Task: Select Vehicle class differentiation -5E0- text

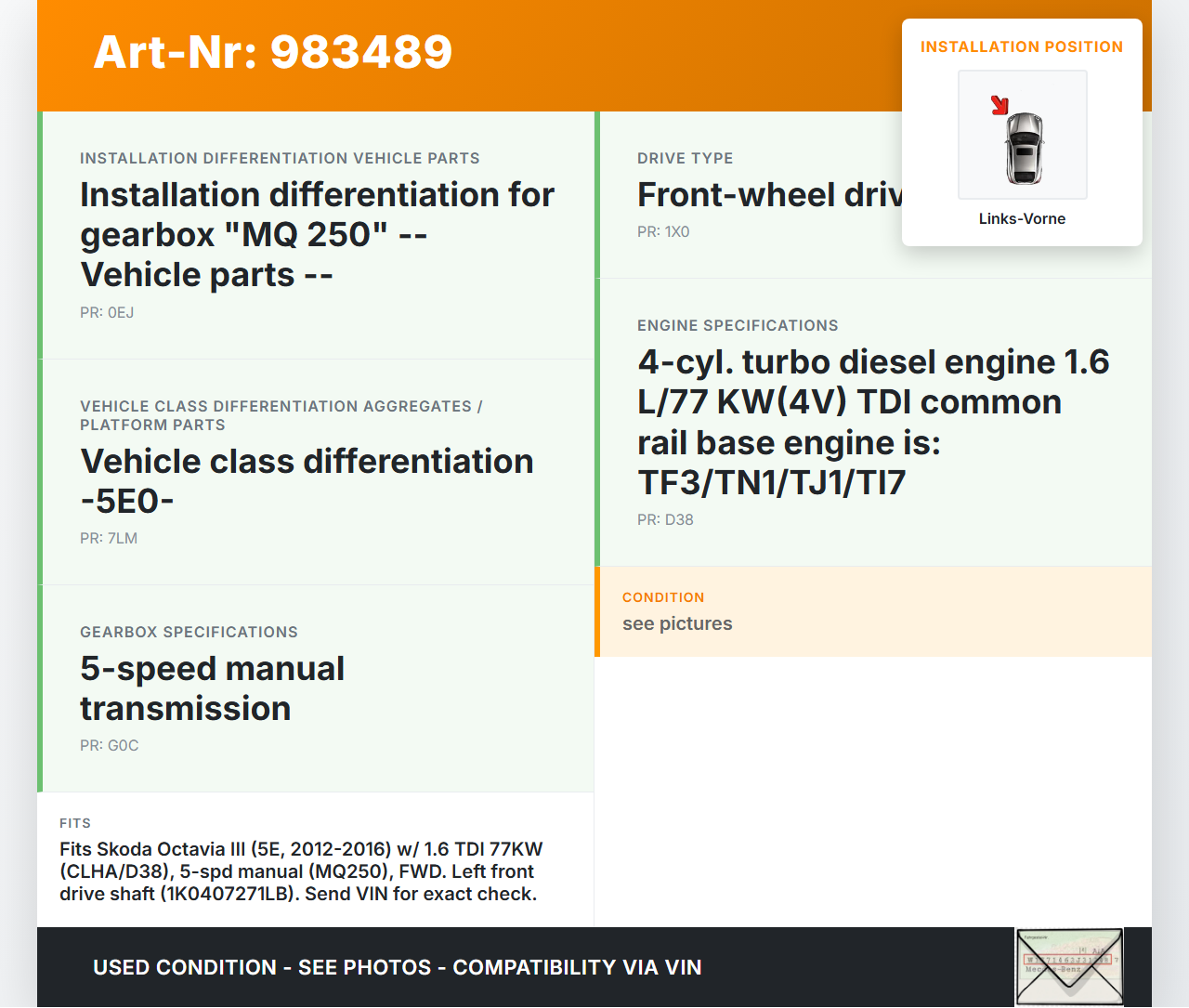Action: coord(307,481)
